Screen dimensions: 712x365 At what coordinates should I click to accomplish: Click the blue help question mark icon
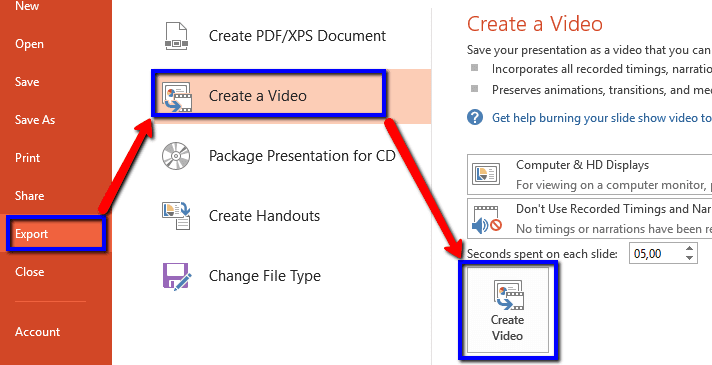click(x=475, y=118)
